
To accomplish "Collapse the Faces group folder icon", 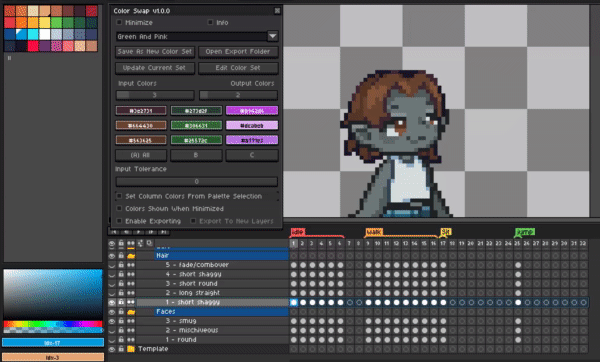I will (x=131, y=312).
